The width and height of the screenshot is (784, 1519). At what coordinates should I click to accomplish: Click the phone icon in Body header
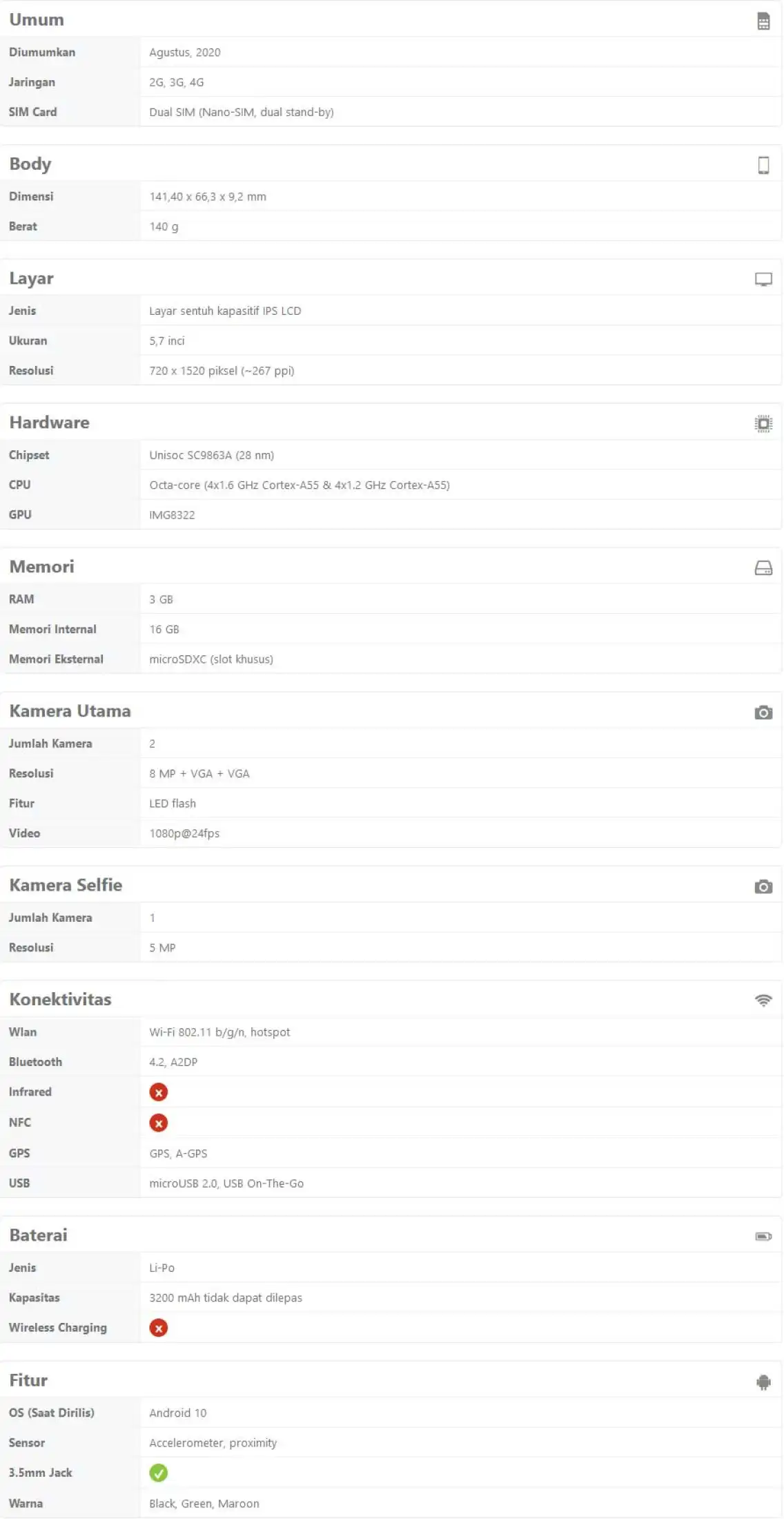tap(763, 165)
